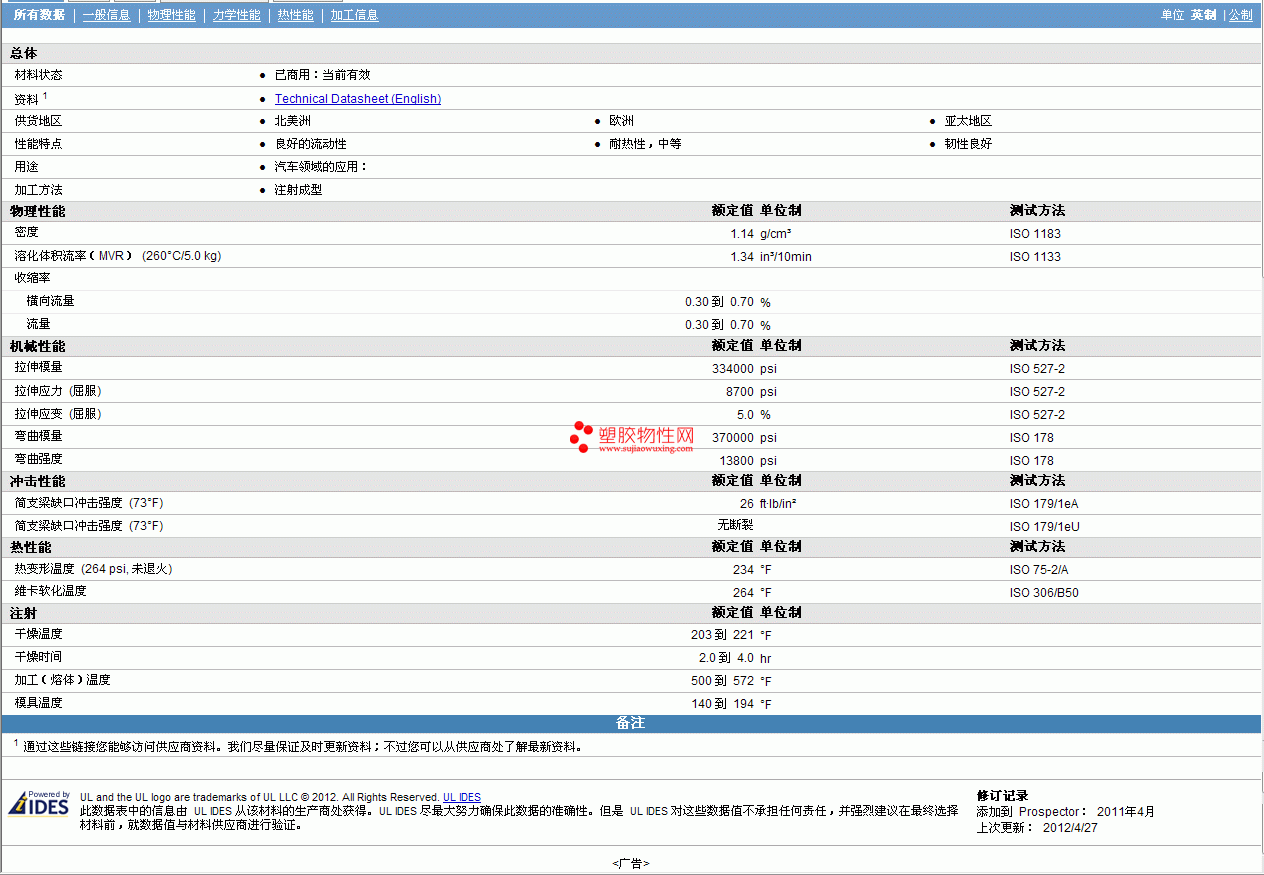Switch to the 加工信息 tab
1264x875 pixels.
click(x=354, y=15)
